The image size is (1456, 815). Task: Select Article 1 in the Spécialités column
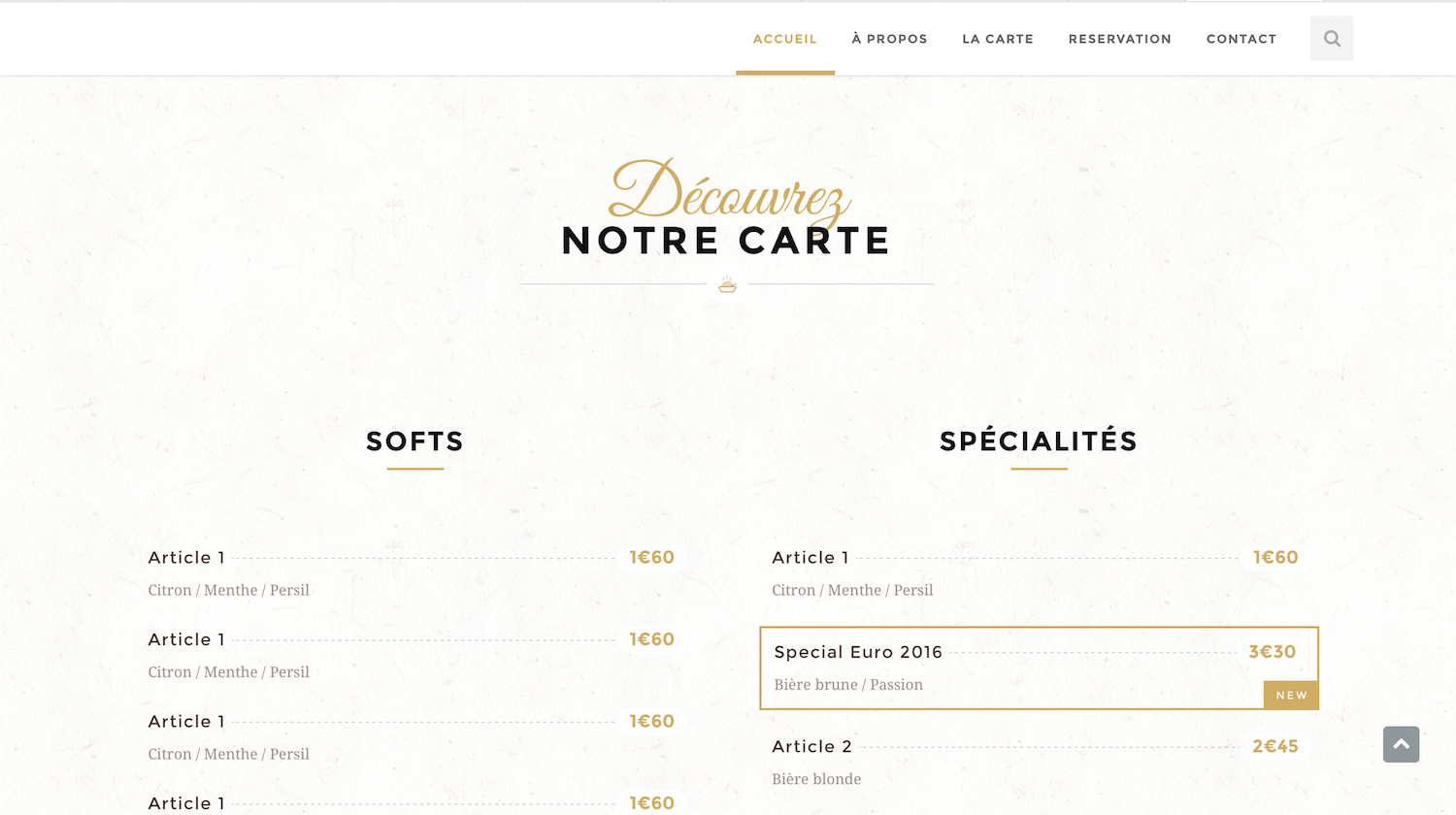pyautogui.click(x=810, y=558)
